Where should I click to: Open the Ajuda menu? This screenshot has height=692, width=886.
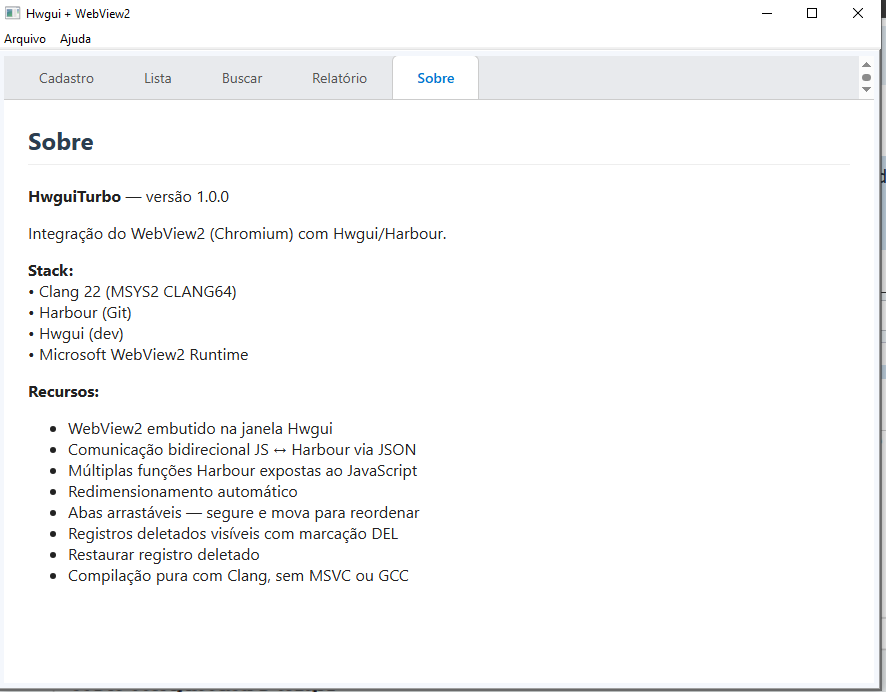coord(75,39)
